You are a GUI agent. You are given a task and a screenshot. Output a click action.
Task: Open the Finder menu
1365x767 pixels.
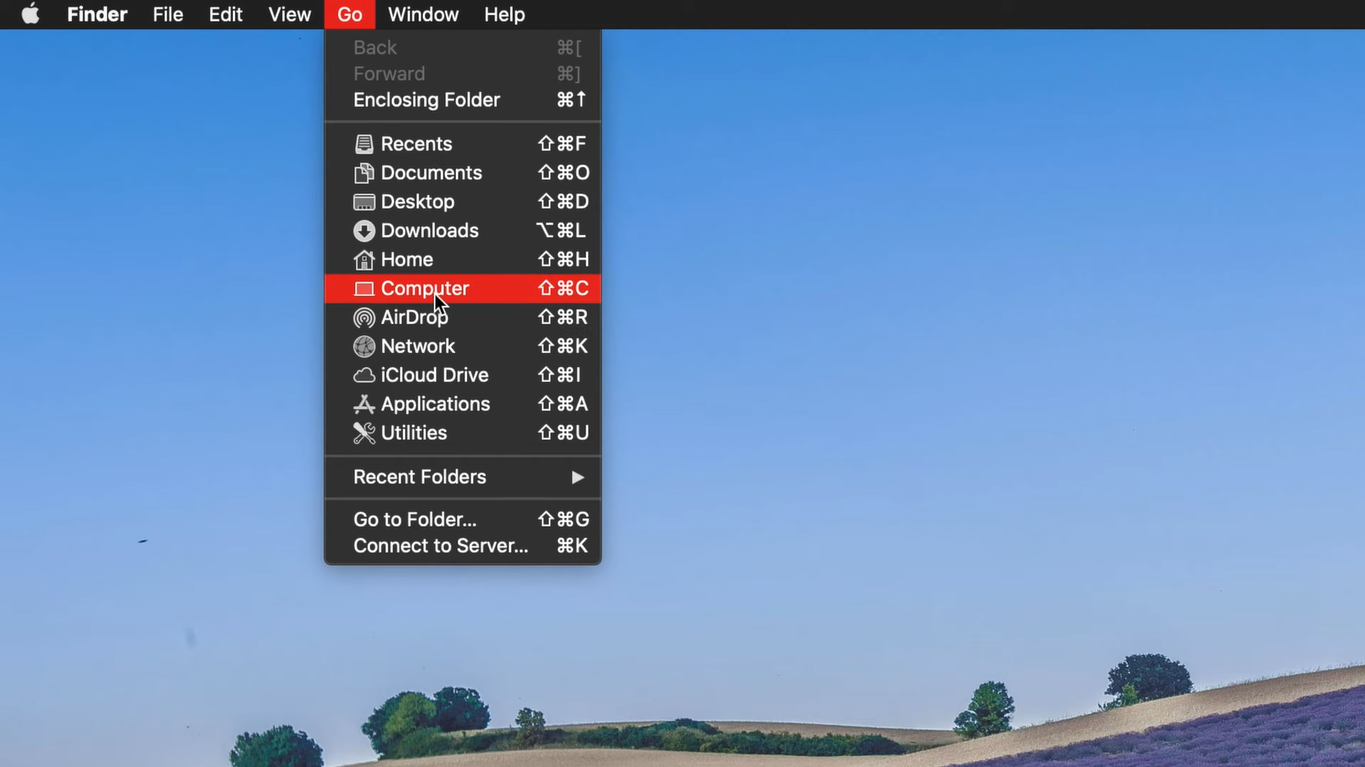tap(96, 14)
